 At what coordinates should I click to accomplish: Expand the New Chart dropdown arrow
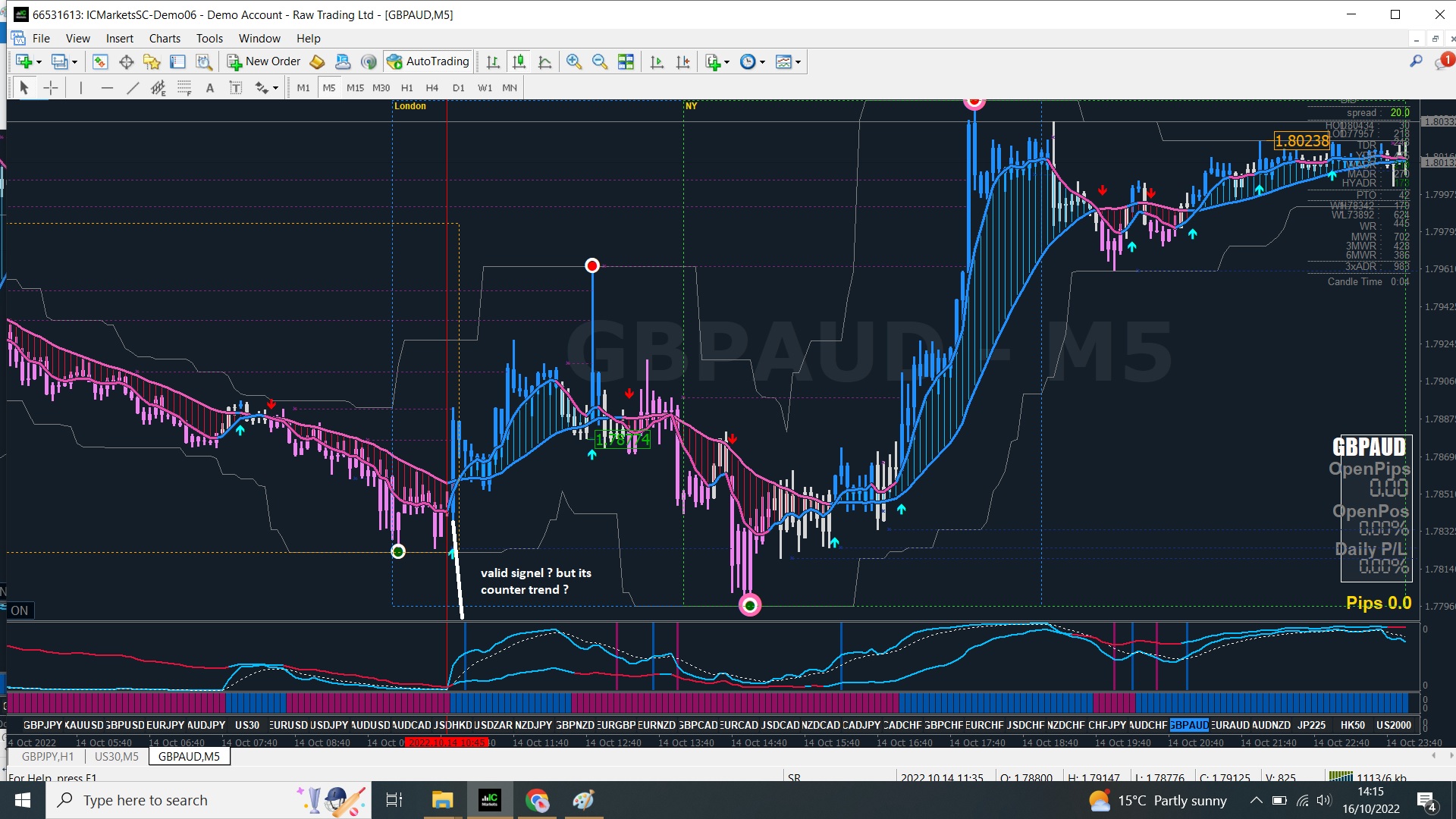39,62
